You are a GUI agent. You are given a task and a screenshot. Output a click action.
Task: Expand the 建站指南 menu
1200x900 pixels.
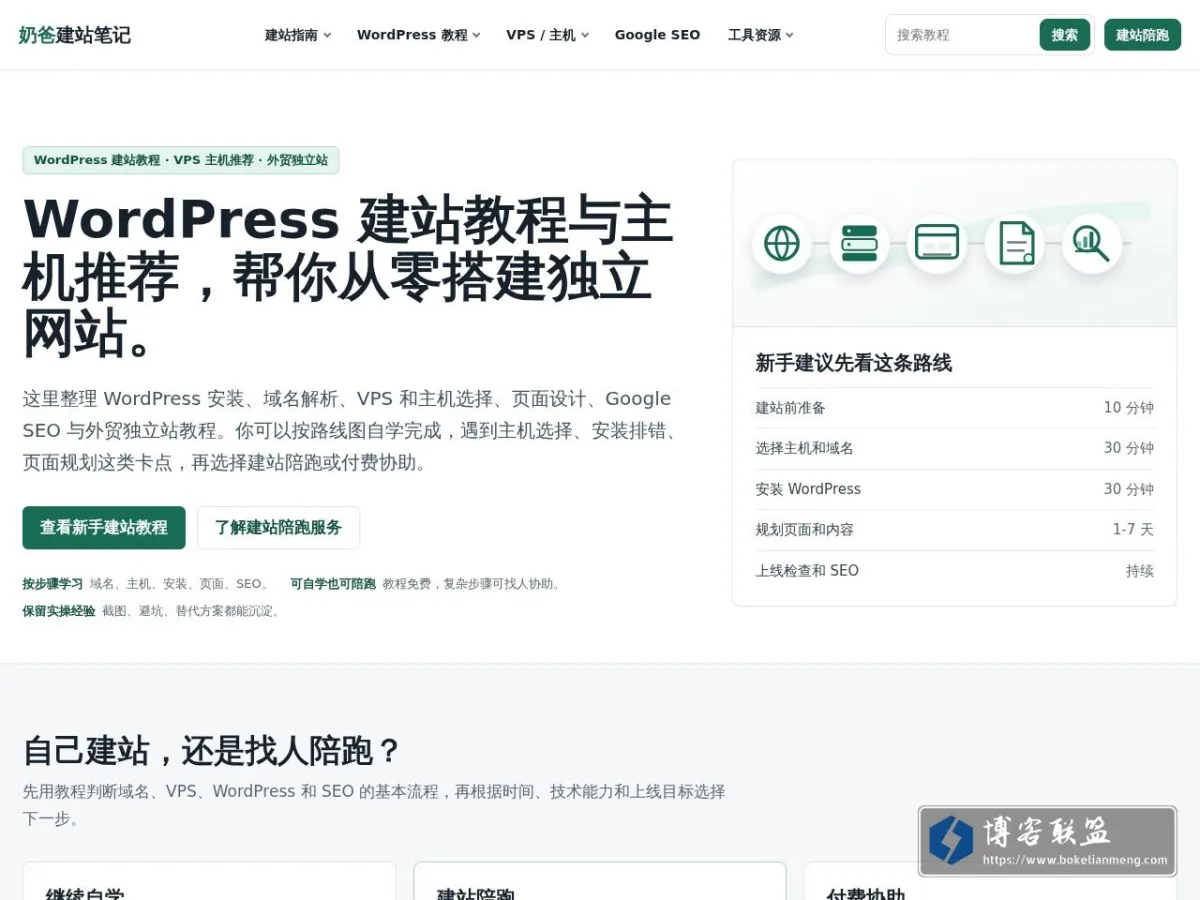tap(298, 35)
